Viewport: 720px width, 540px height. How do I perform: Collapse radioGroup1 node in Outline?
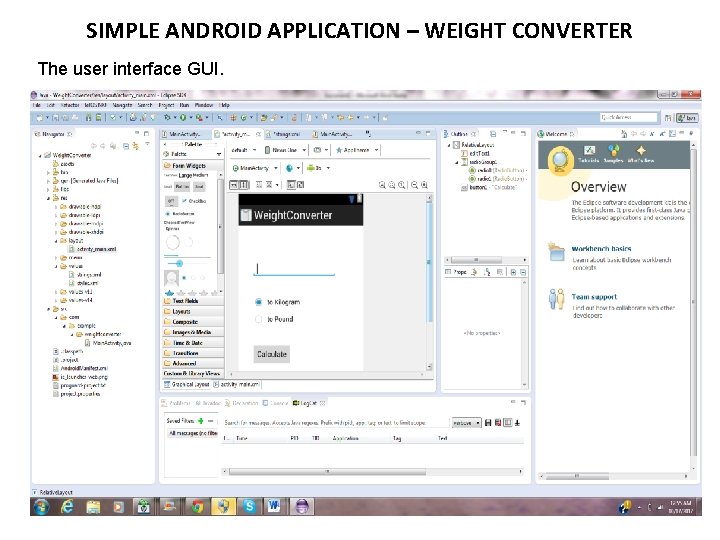pos(457,163)
